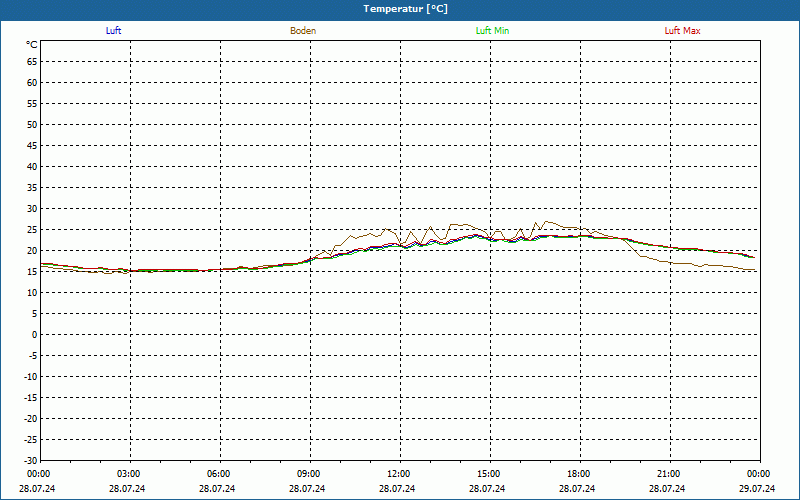Click the Temperatur [°C] chart title

pos(406,9)
